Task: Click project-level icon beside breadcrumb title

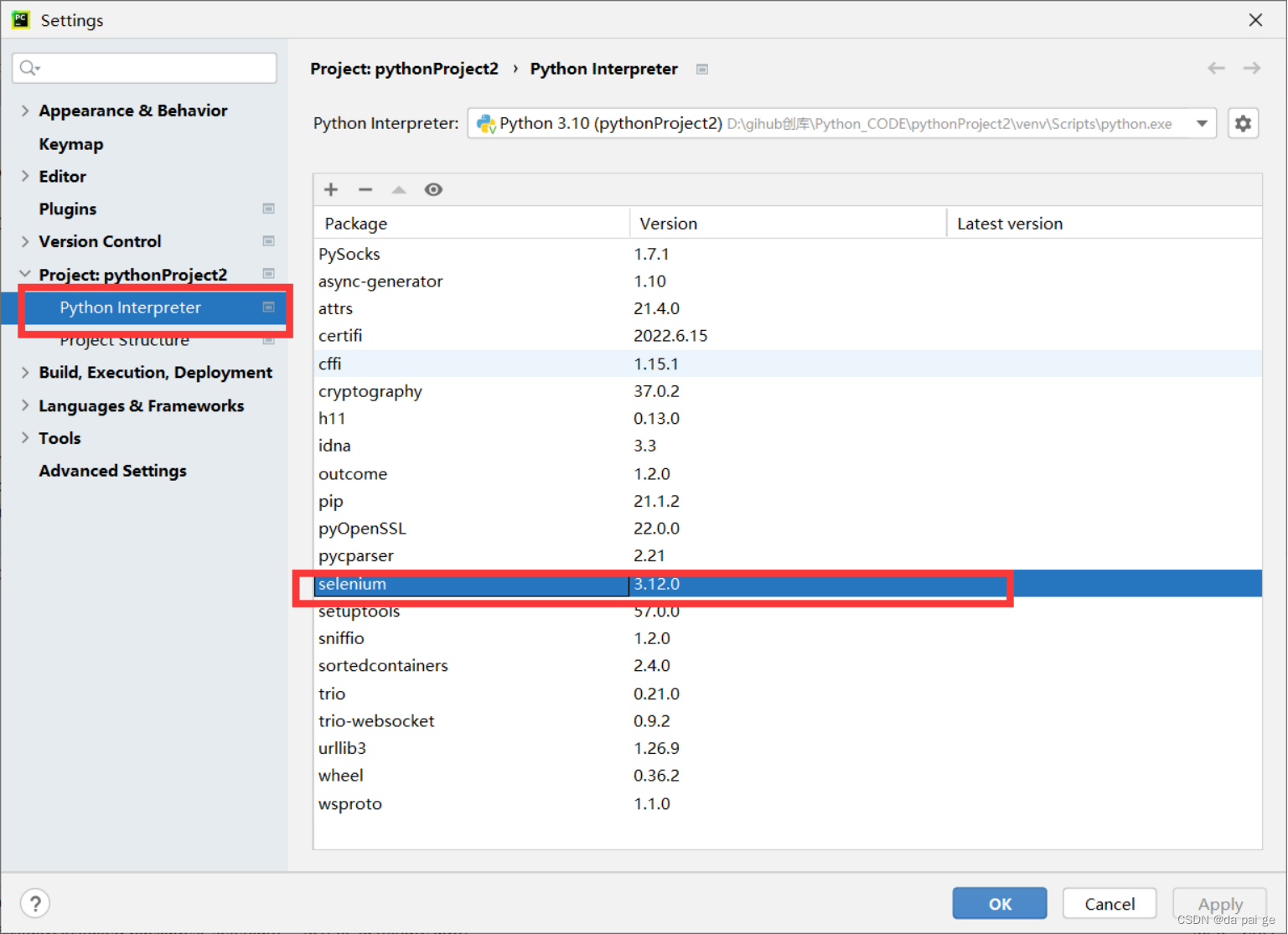Action: pyautogui.click(x=702, y=70)
